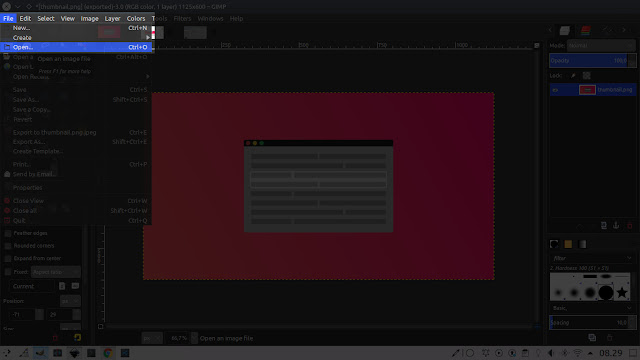The height and width of the screenshot is (360, 640).
Task: Adjust the brush Spacing slider
Action: pos(592,322)
